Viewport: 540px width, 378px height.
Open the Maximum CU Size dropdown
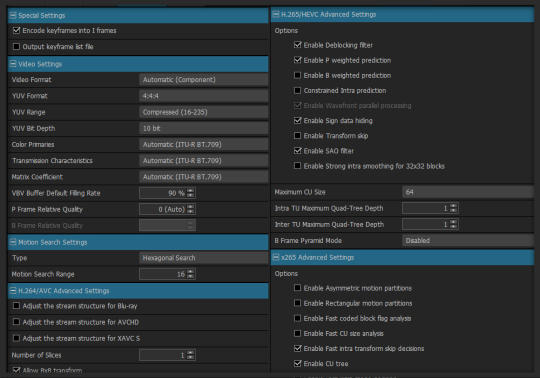pyautogui.click(x=468, y=192)
